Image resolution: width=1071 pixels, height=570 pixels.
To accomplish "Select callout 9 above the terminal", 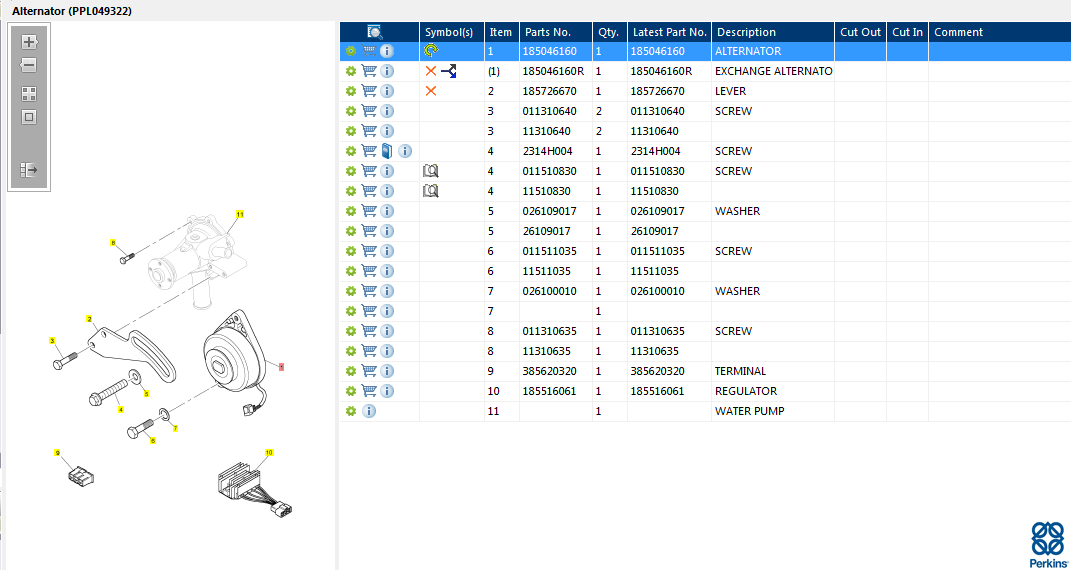I will coord(58,453).
